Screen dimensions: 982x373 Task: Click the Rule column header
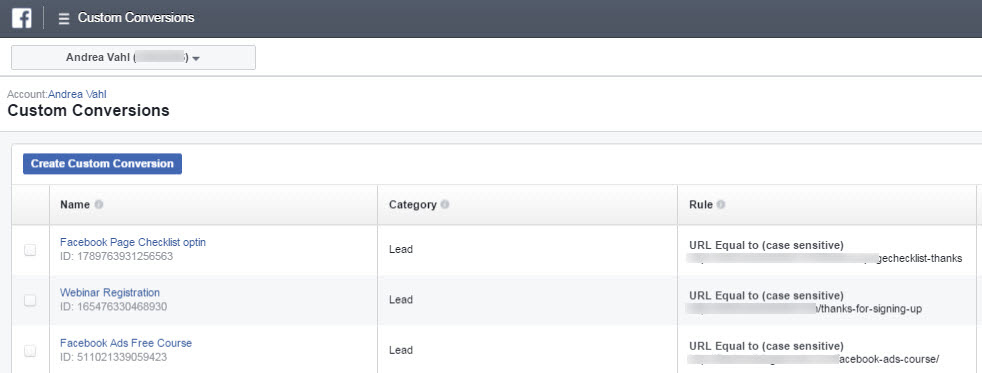point(827,205)
